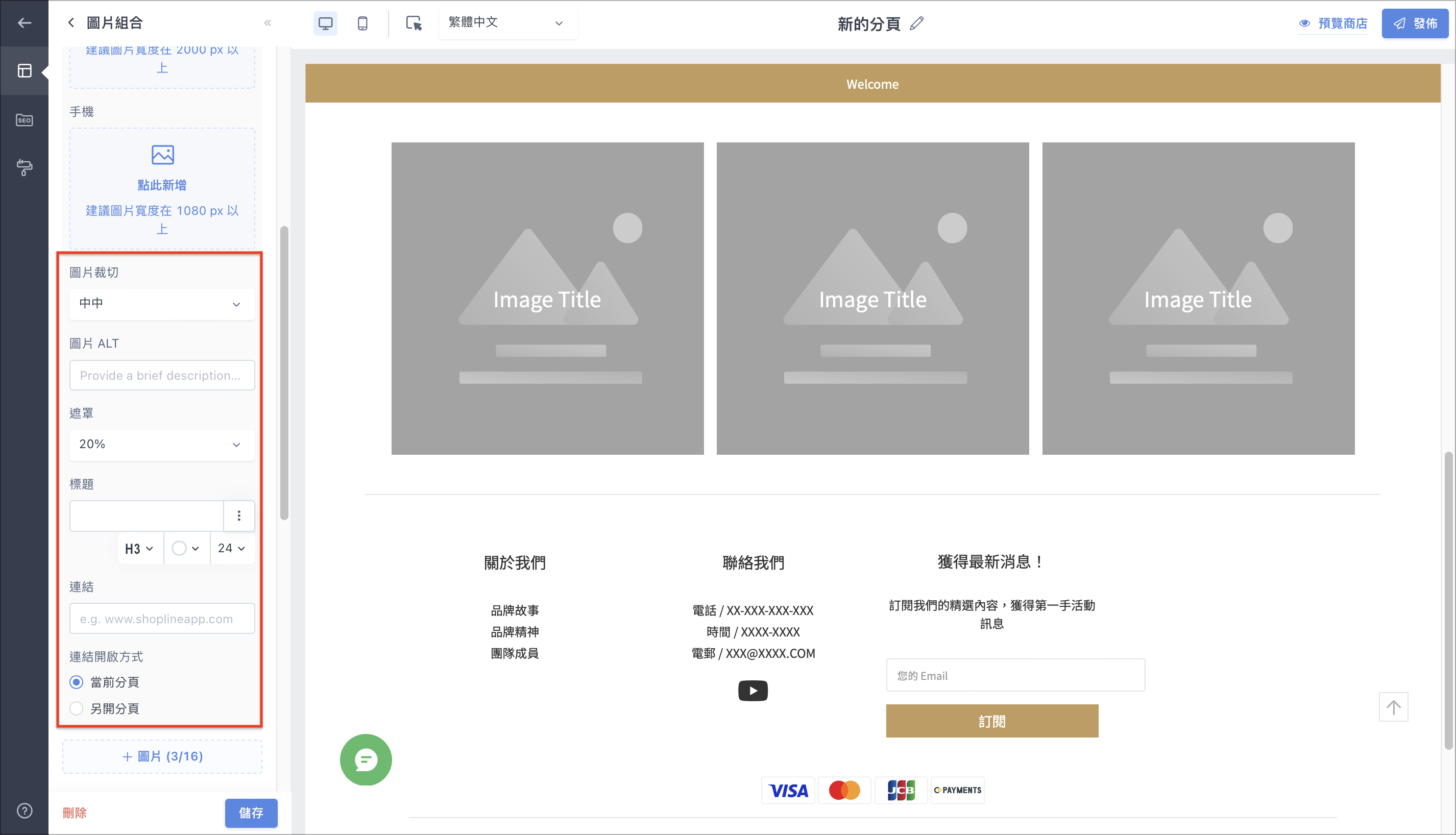Viewport: 1456px width, 835px height.
Task: Activate the element select cursor tool
Action: point(414,23)
